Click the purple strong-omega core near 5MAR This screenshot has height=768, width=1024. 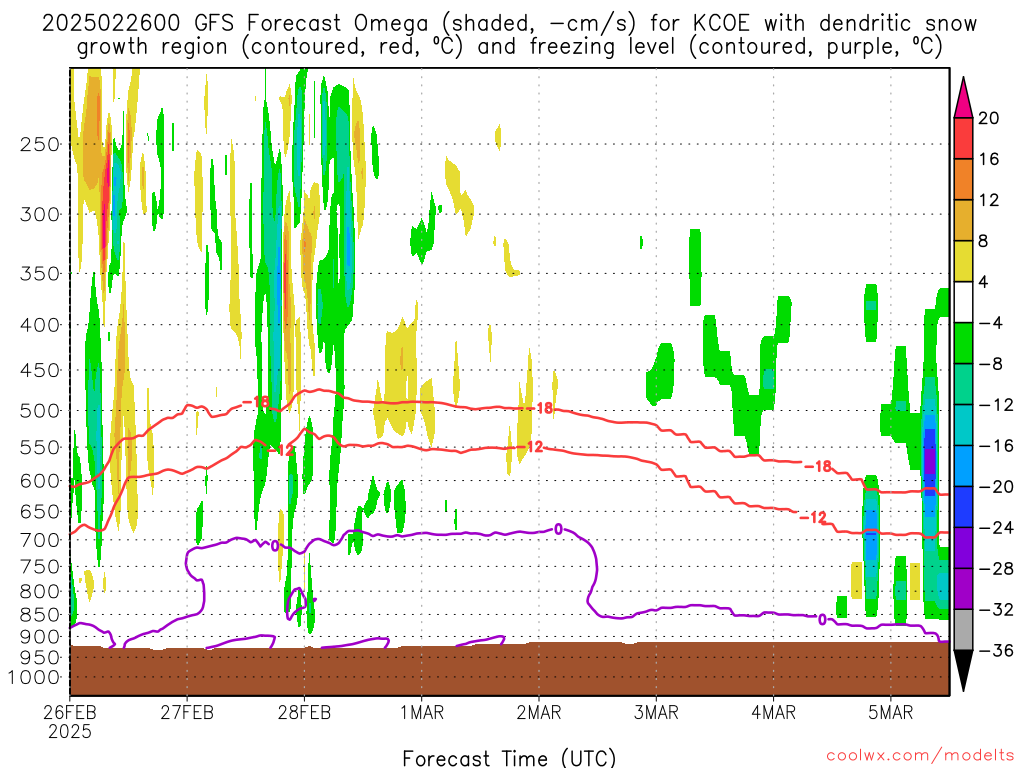click(x=930, y=460)
